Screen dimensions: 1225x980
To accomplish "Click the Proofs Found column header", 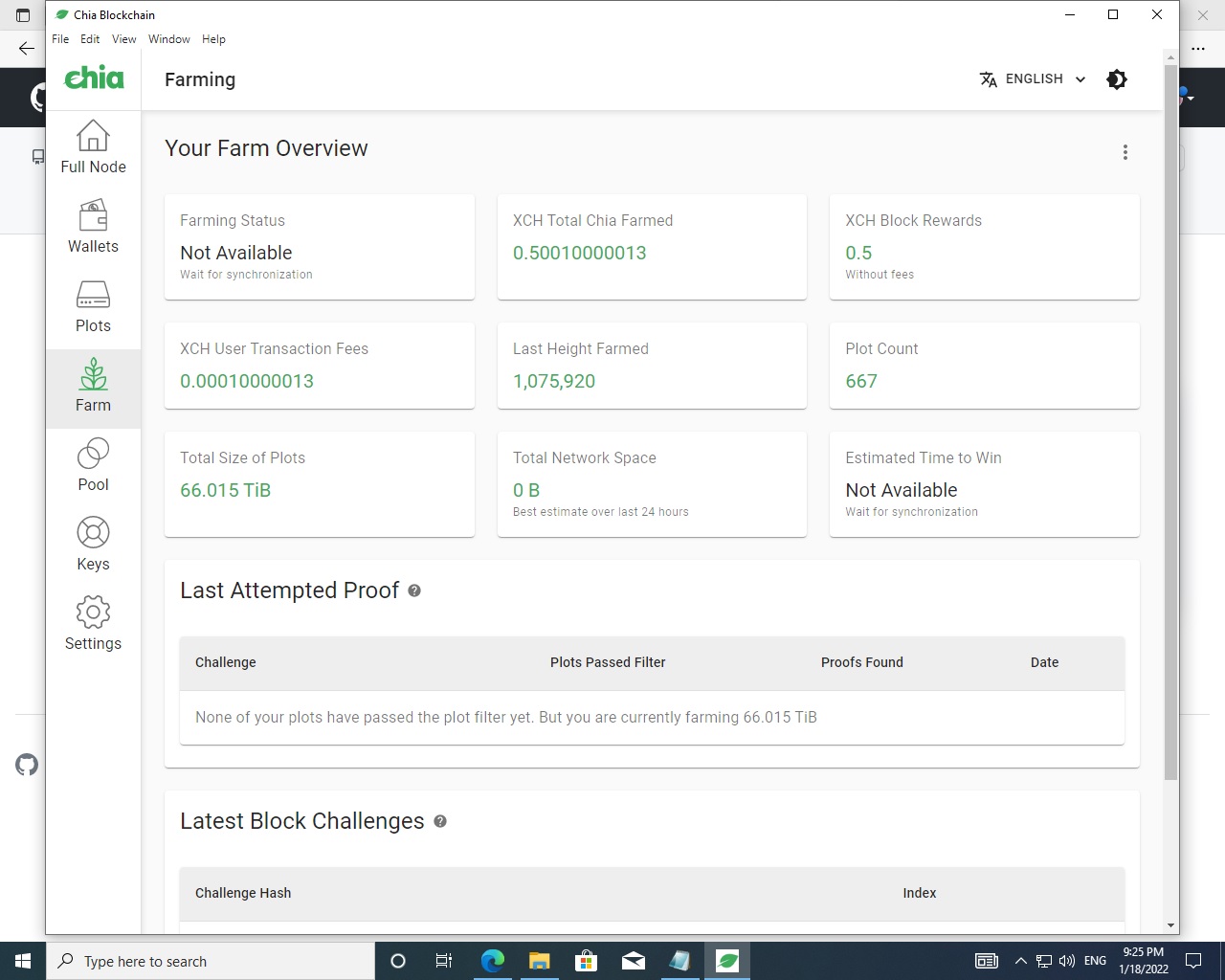I will (x=862, y=662).
